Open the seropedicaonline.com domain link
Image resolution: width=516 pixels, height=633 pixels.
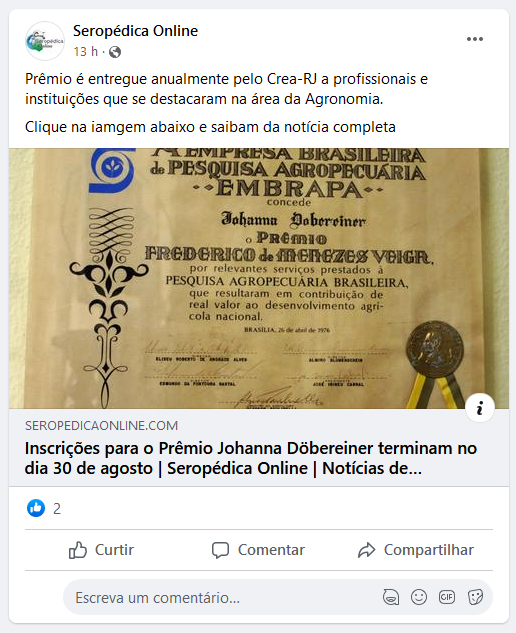(x=101, y=425)
